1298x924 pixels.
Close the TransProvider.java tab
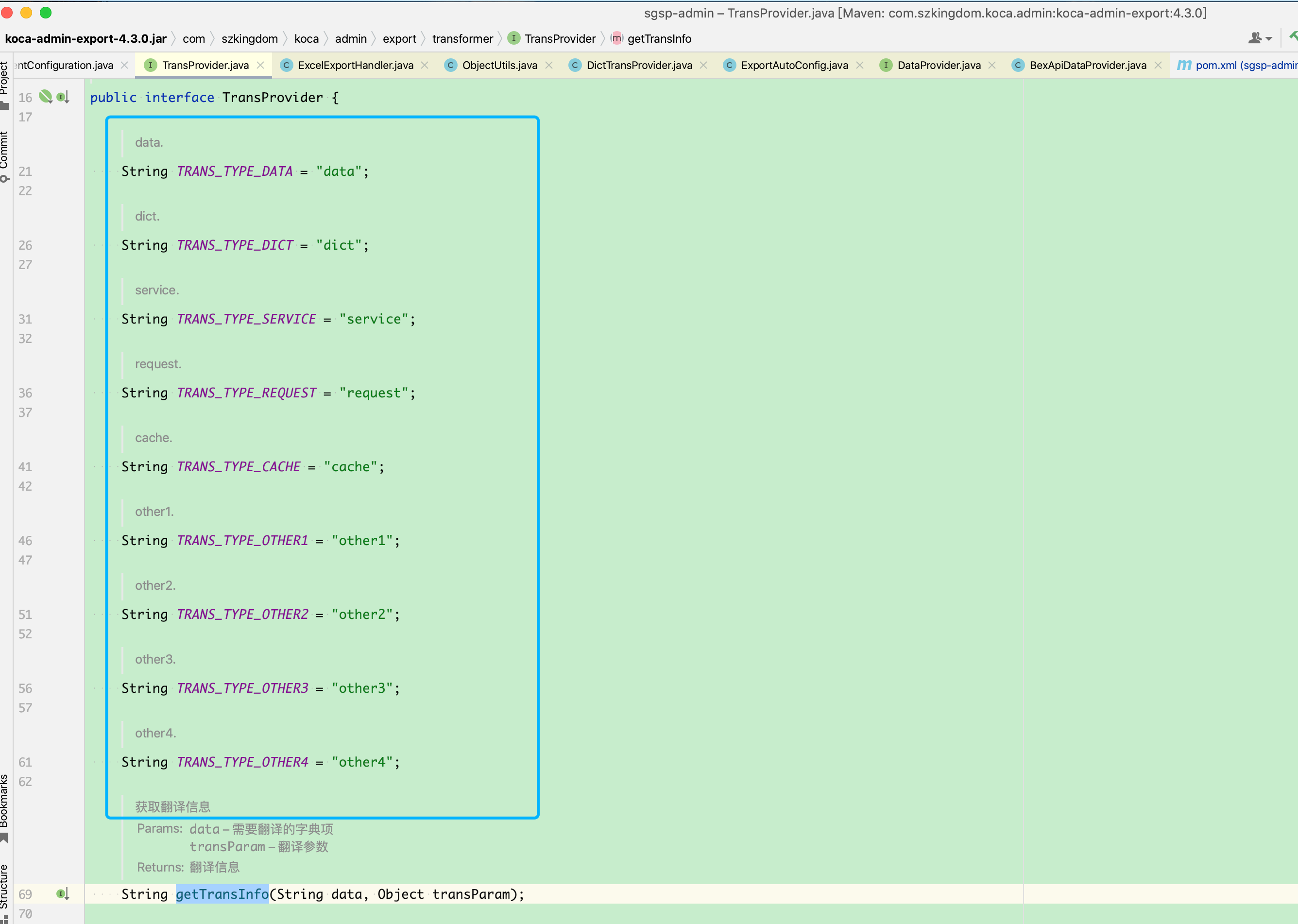(260, 66)
